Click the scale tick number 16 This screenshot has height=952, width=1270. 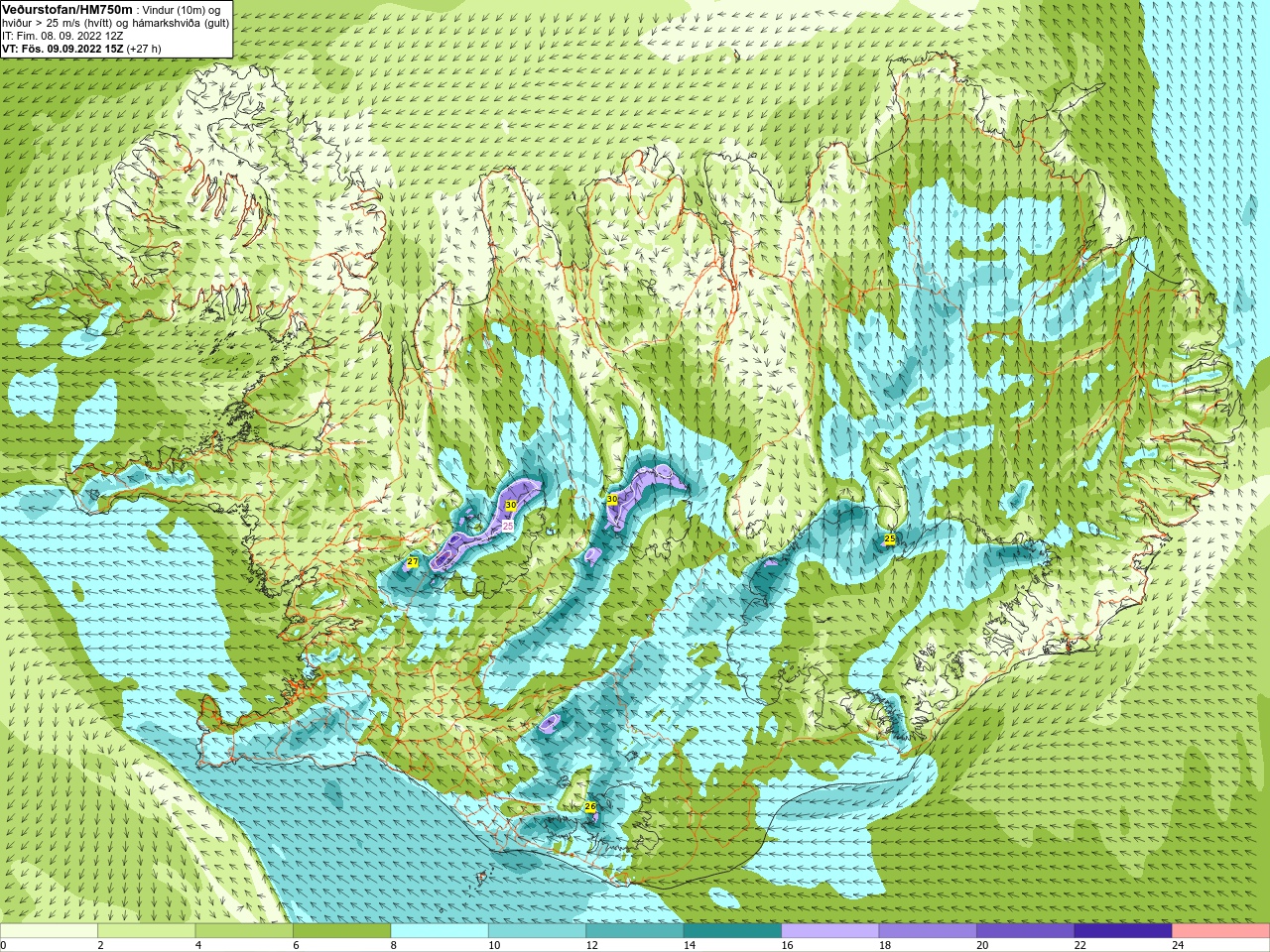pos(787,945)
